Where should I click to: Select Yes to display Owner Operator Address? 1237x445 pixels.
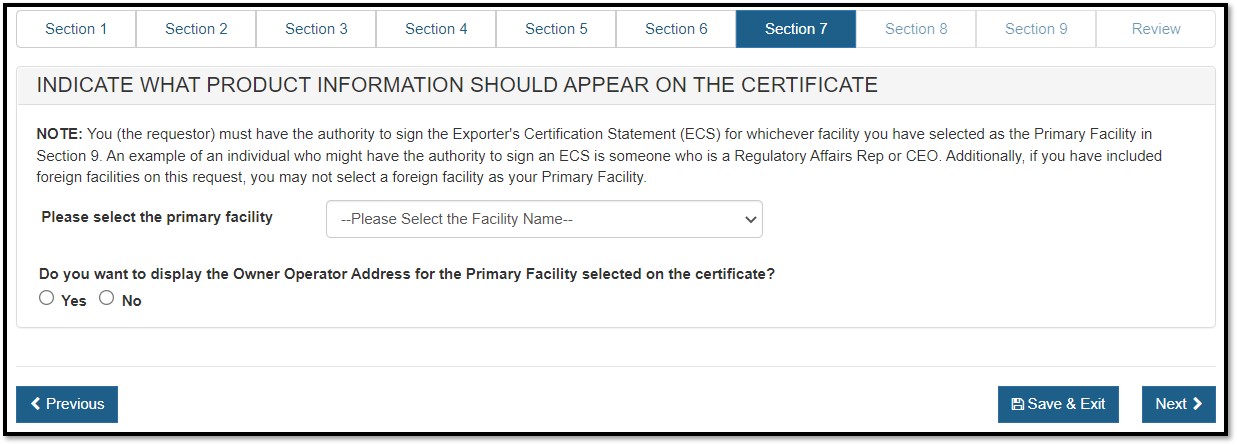(47, 298)
